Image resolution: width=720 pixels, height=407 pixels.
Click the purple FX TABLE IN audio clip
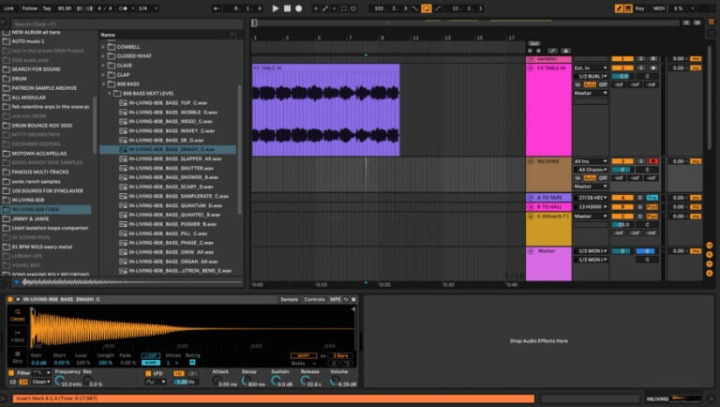click(326, 110)
